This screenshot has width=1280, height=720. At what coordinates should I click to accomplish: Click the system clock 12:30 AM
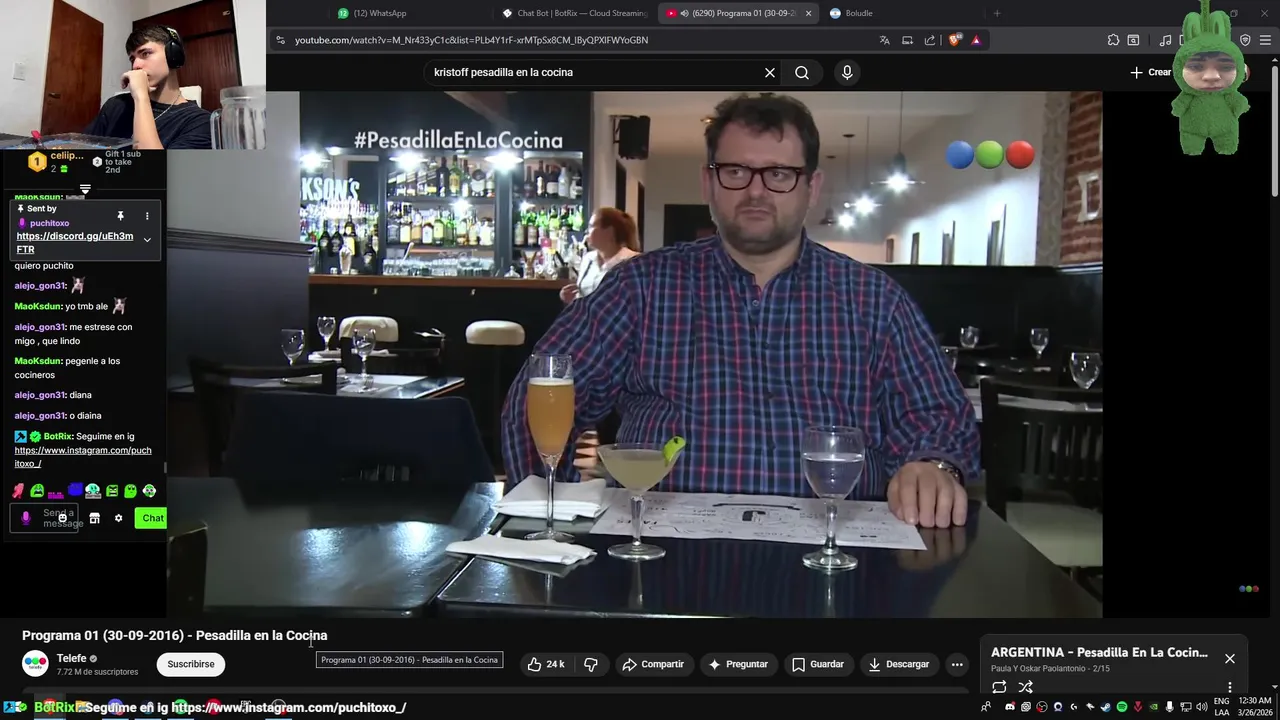pos(1256,701)
